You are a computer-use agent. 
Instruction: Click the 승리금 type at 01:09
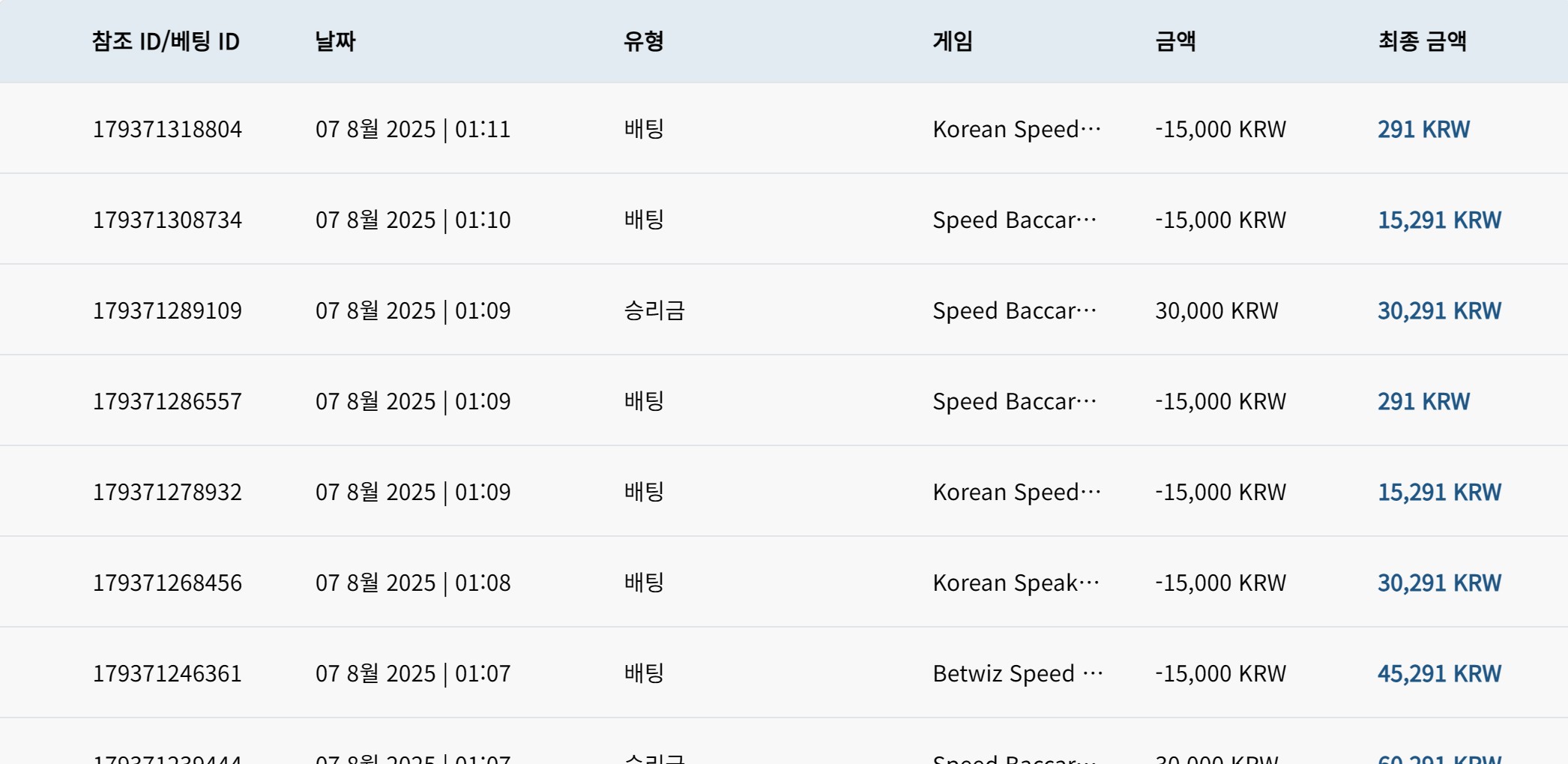coord(654,310)
